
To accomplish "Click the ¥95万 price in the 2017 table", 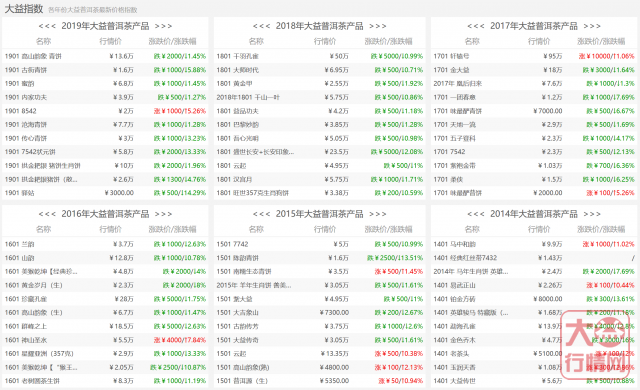I will (553, 56).
